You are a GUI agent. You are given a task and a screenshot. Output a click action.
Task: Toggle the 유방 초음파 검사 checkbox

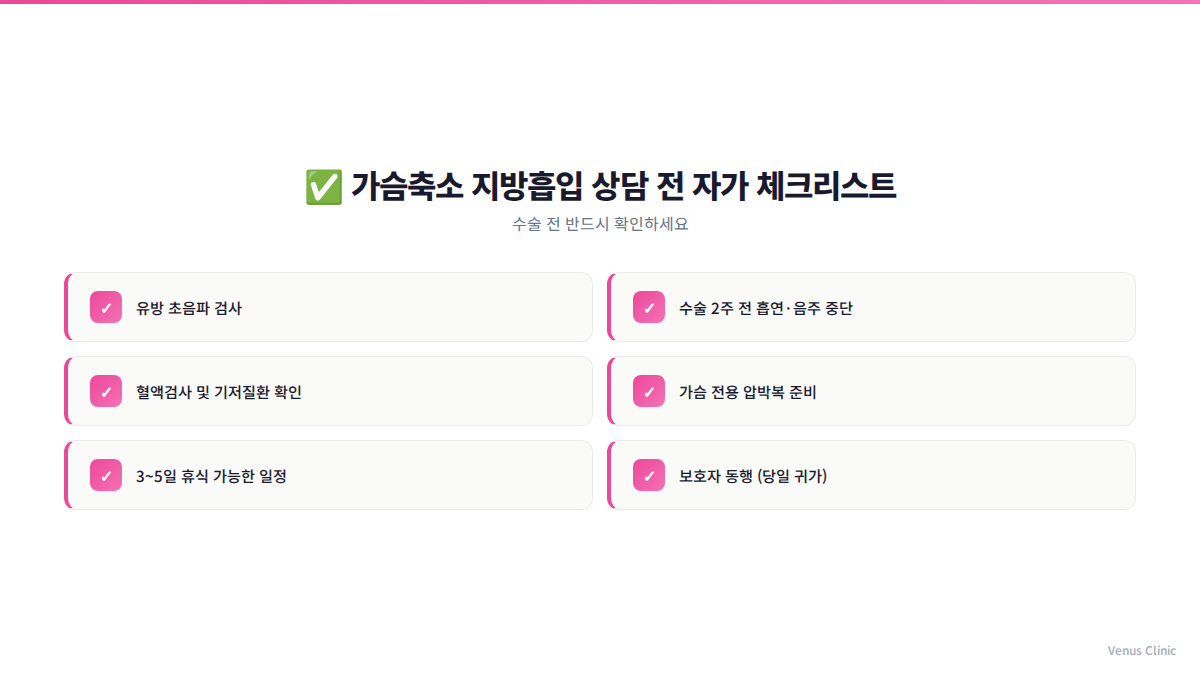(106, 307)
